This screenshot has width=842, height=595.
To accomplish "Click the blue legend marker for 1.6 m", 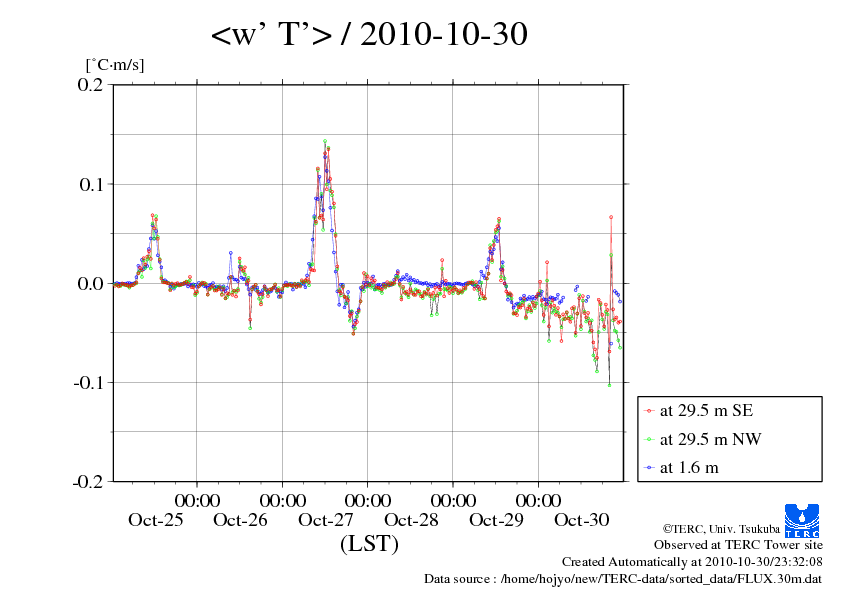I will pos(650,468).
